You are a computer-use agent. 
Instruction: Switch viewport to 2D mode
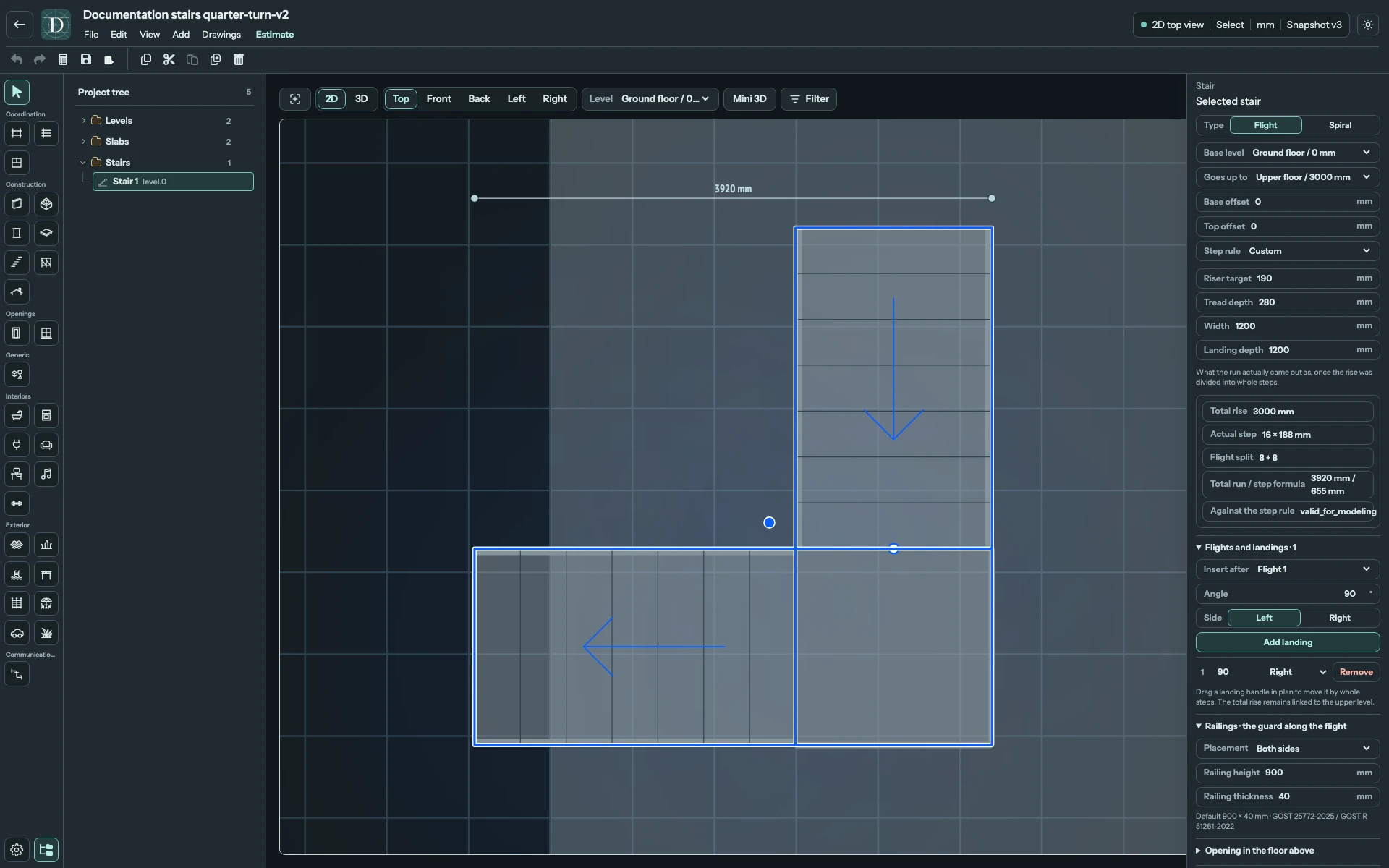[x=331, y=99]
